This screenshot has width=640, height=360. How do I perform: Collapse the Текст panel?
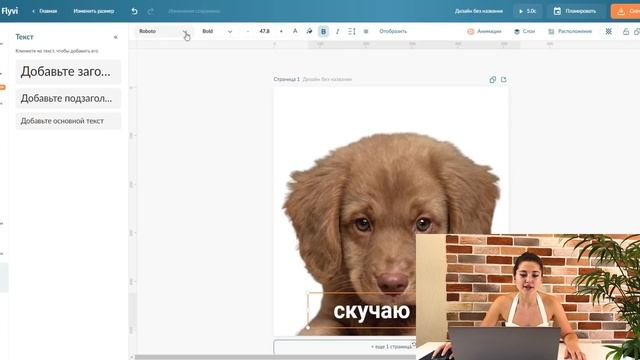[x=116, y=37]
